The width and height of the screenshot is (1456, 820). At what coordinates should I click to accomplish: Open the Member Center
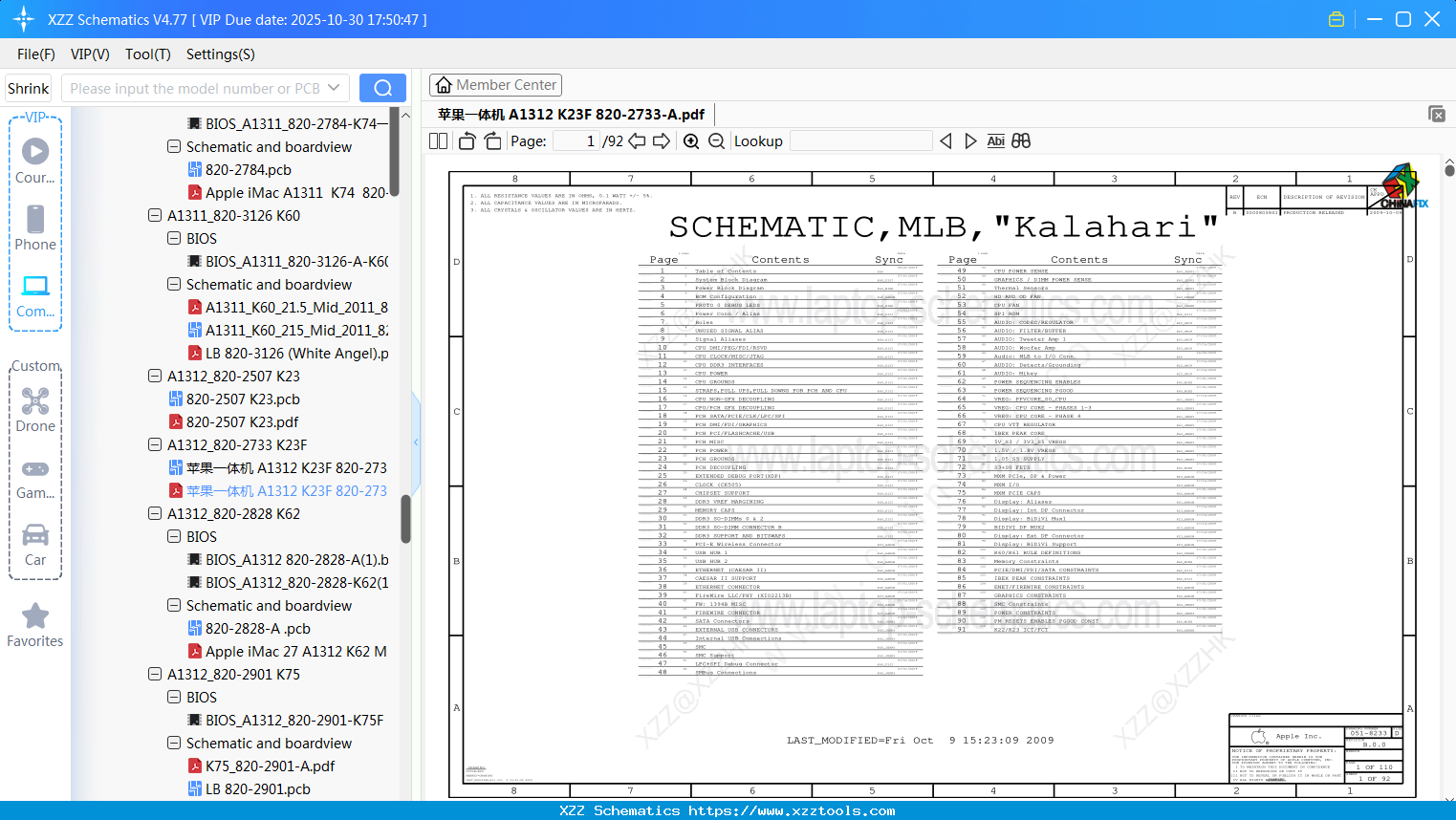[x=495, y=85]
